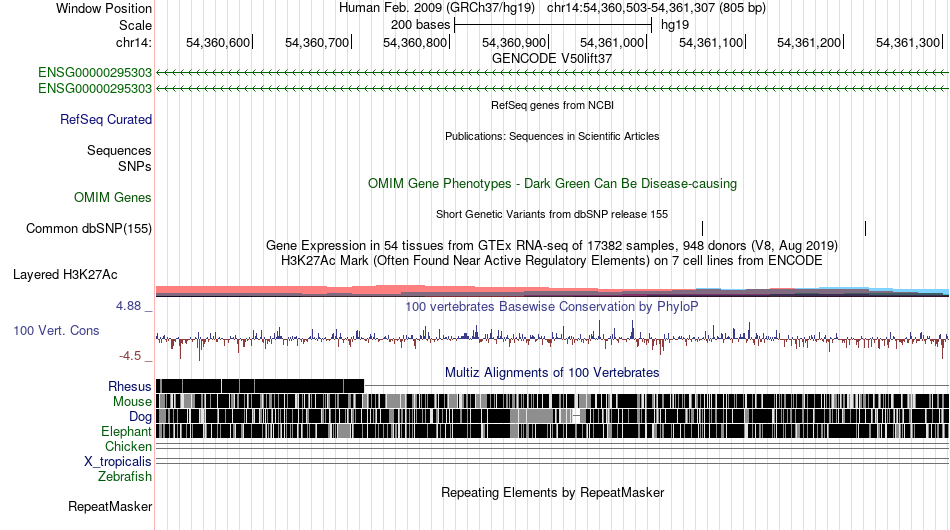
Task: Click the Elephant species label
Action: (x=126, y=431)
